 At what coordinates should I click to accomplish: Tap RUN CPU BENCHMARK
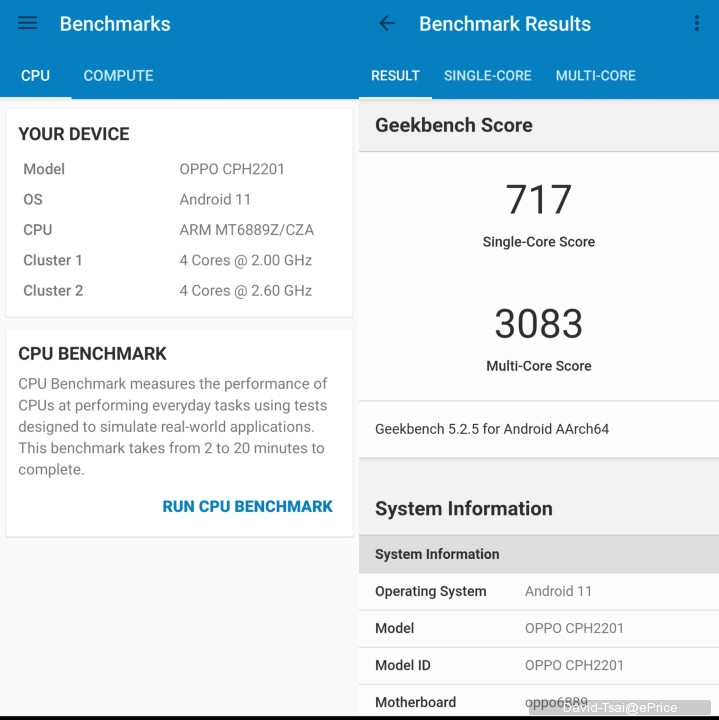[247, 506]
